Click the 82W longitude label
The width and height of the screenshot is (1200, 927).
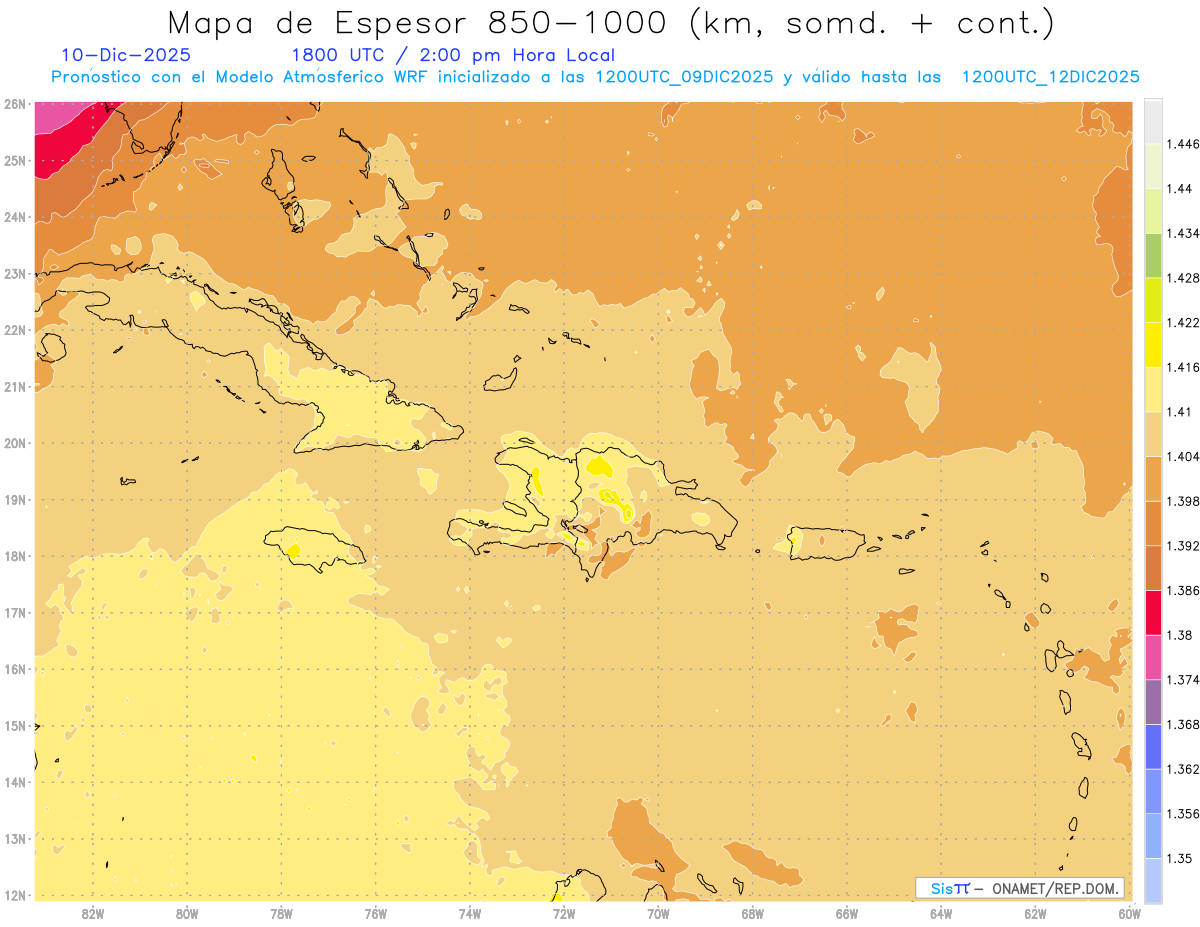(93, 913)
